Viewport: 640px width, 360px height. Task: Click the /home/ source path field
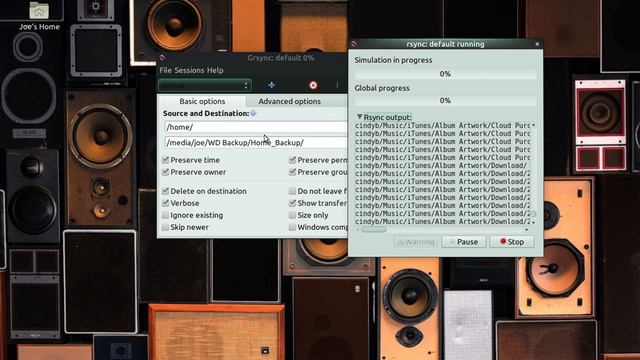[x=256, y=127]
